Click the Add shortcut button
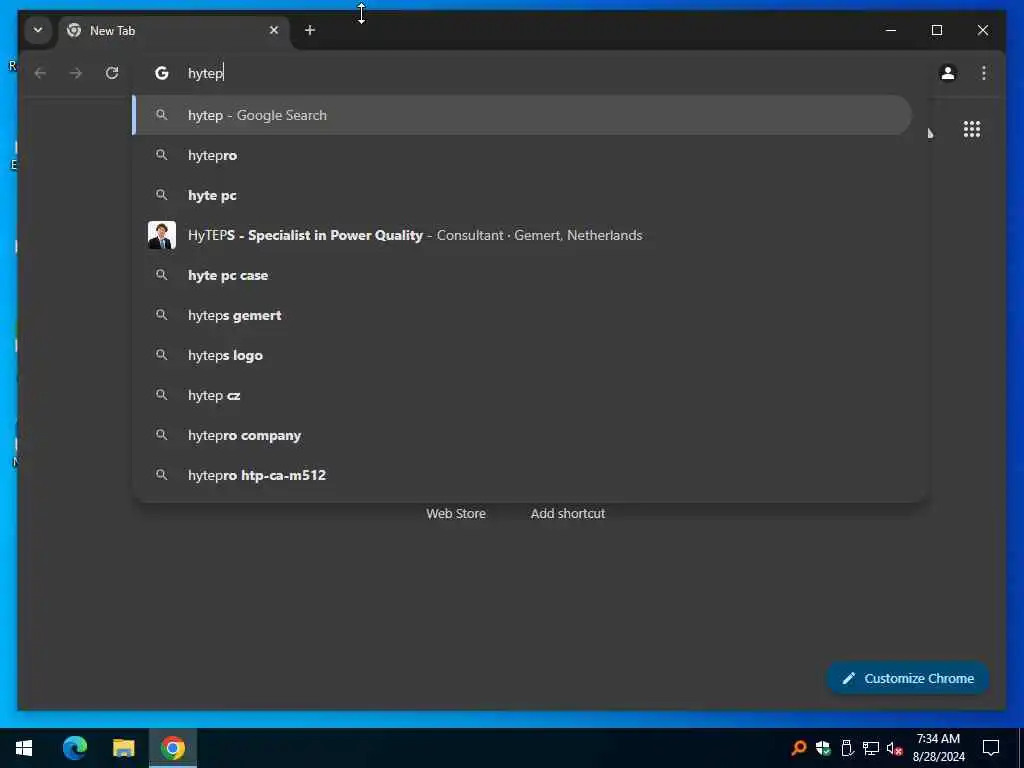 [568, 513]
